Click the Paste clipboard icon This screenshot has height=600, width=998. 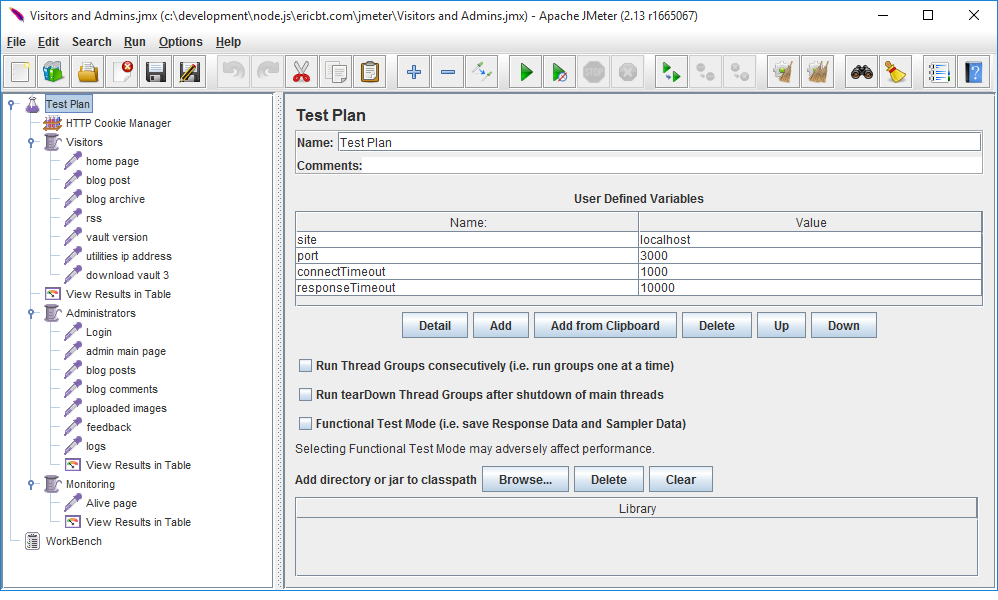pos(370,72)
